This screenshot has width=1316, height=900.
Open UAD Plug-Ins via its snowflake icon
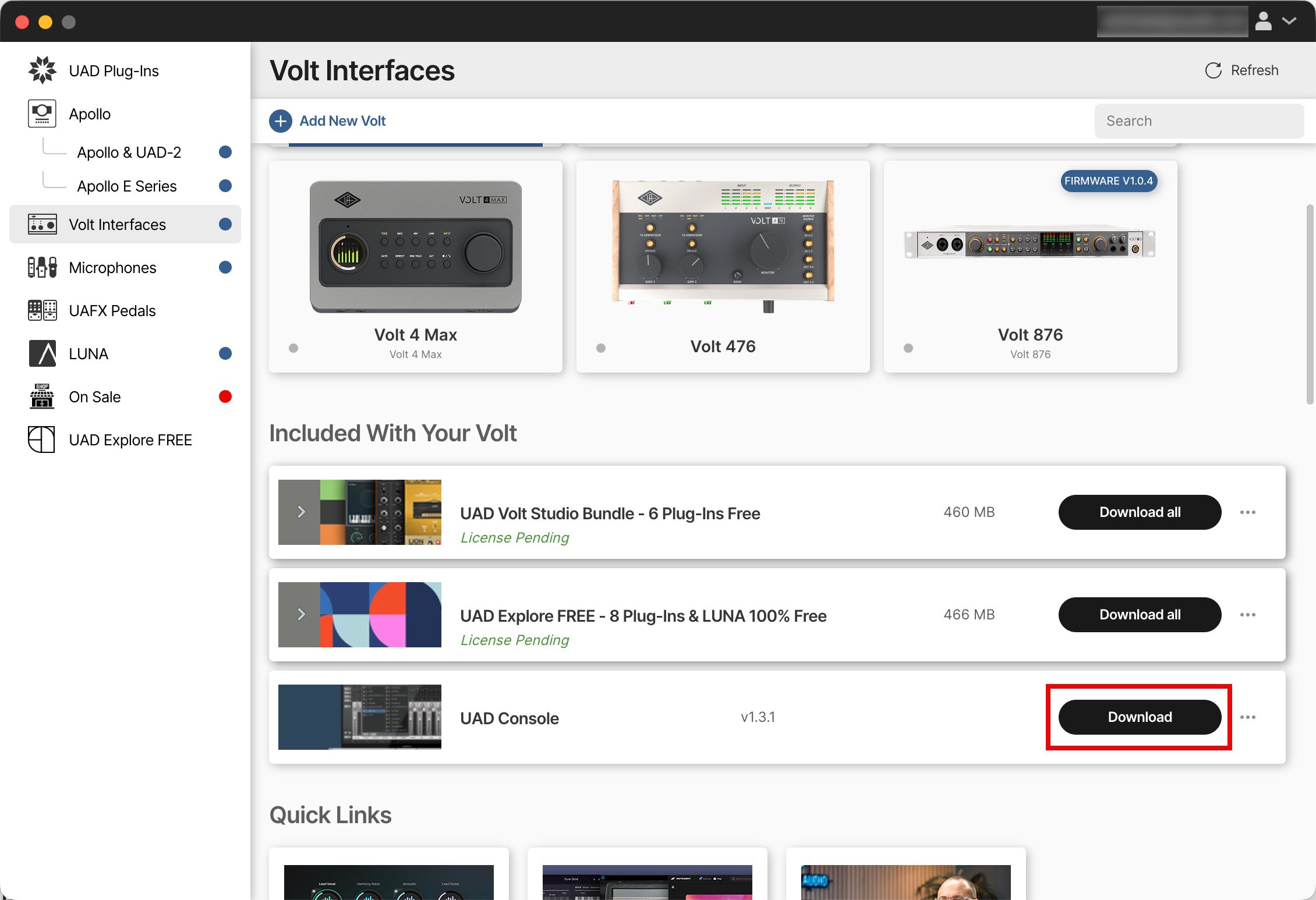[x=42, y=70]
